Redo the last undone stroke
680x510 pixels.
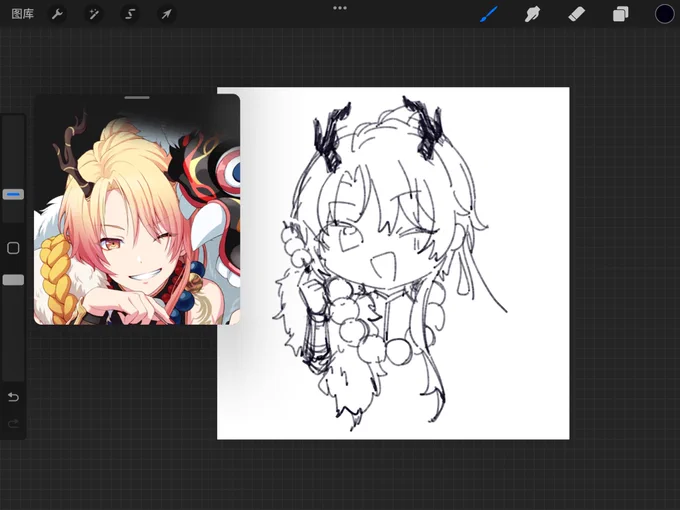pos(13,423)
